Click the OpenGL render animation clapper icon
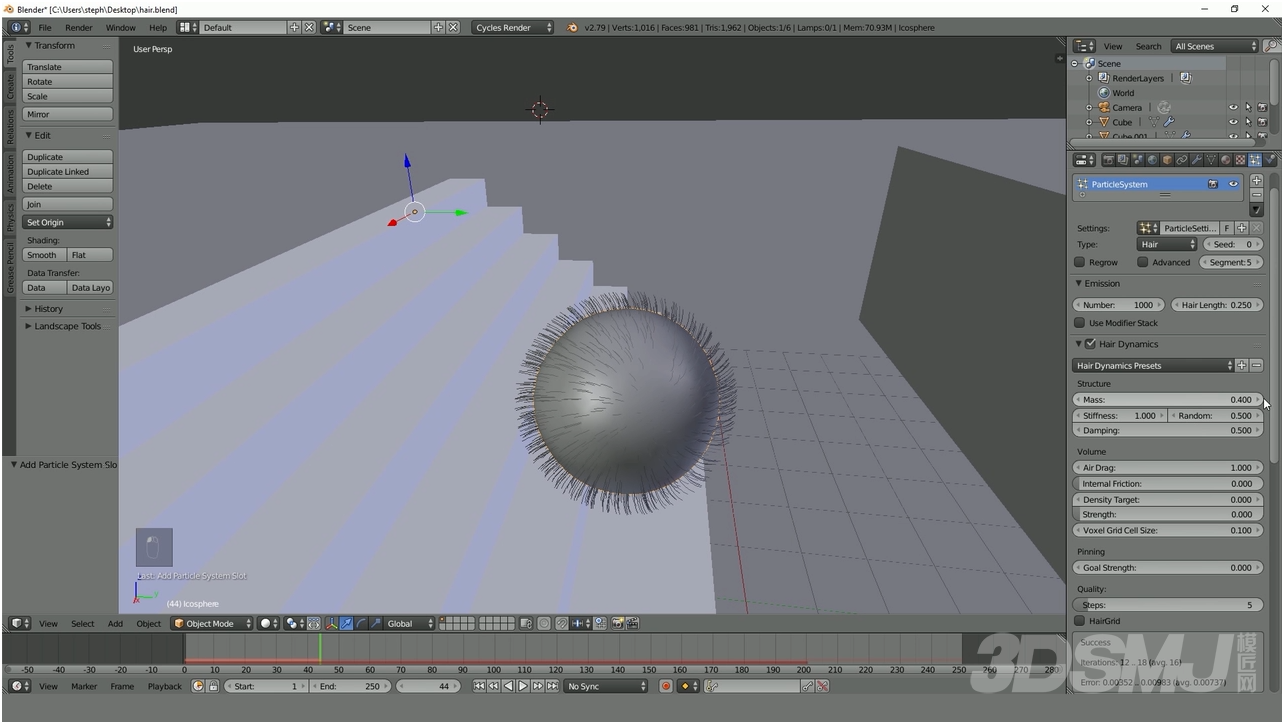The width and height of the screenshot is (1284, 724). [x=632, y=623]
